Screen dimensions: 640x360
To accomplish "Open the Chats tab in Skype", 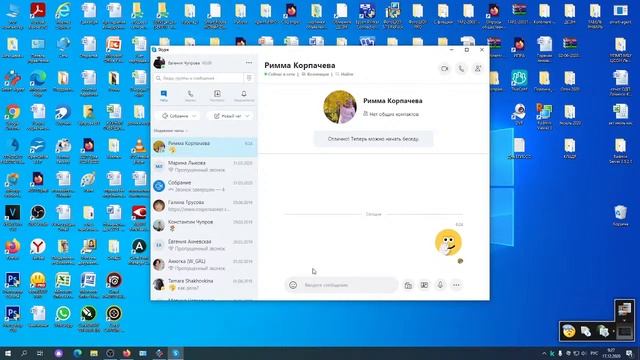I will 164,96.
